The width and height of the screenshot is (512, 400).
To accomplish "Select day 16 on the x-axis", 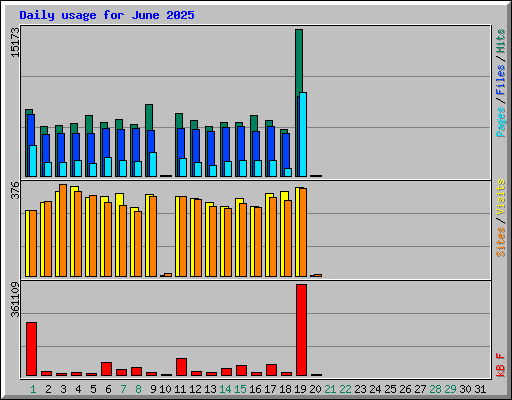I will pyautogui.click(x=255, y=389).
